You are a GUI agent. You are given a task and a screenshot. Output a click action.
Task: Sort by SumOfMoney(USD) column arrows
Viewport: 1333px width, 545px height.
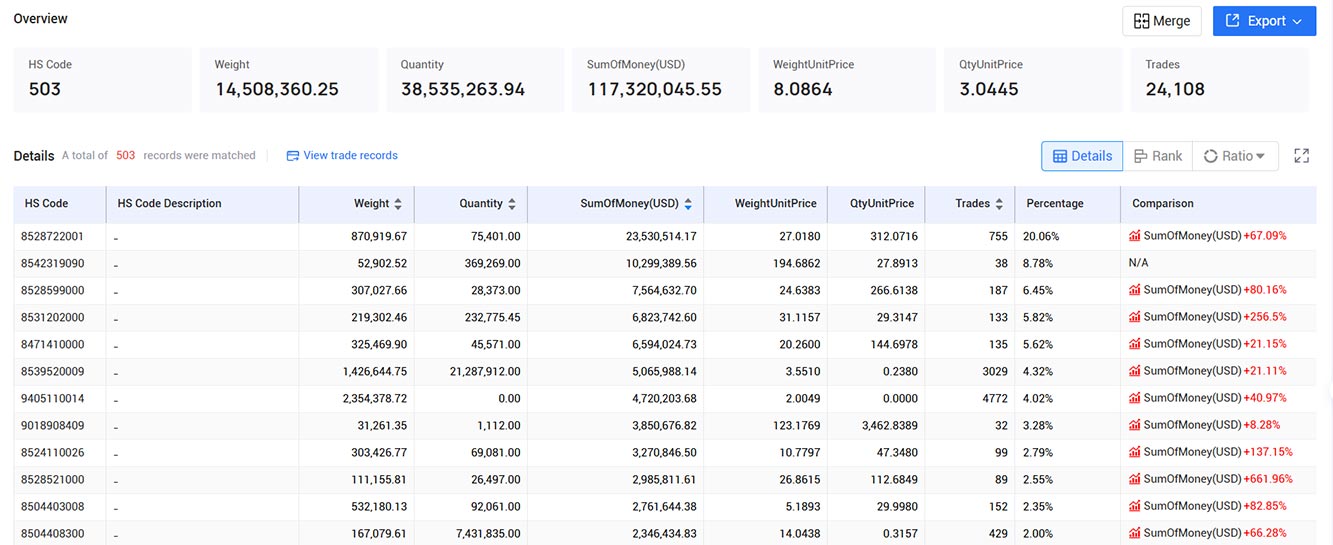click(x=688, y=204)
